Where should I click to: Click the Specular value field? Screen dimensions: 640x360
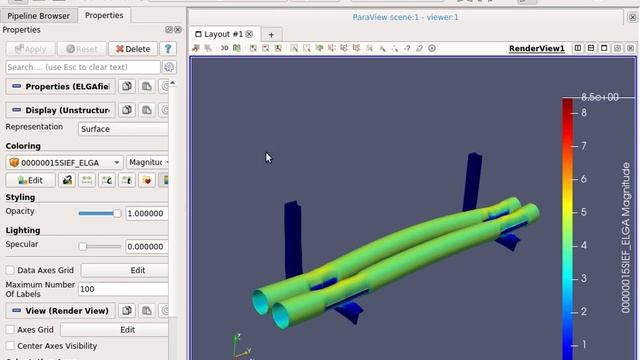(147, 246)
